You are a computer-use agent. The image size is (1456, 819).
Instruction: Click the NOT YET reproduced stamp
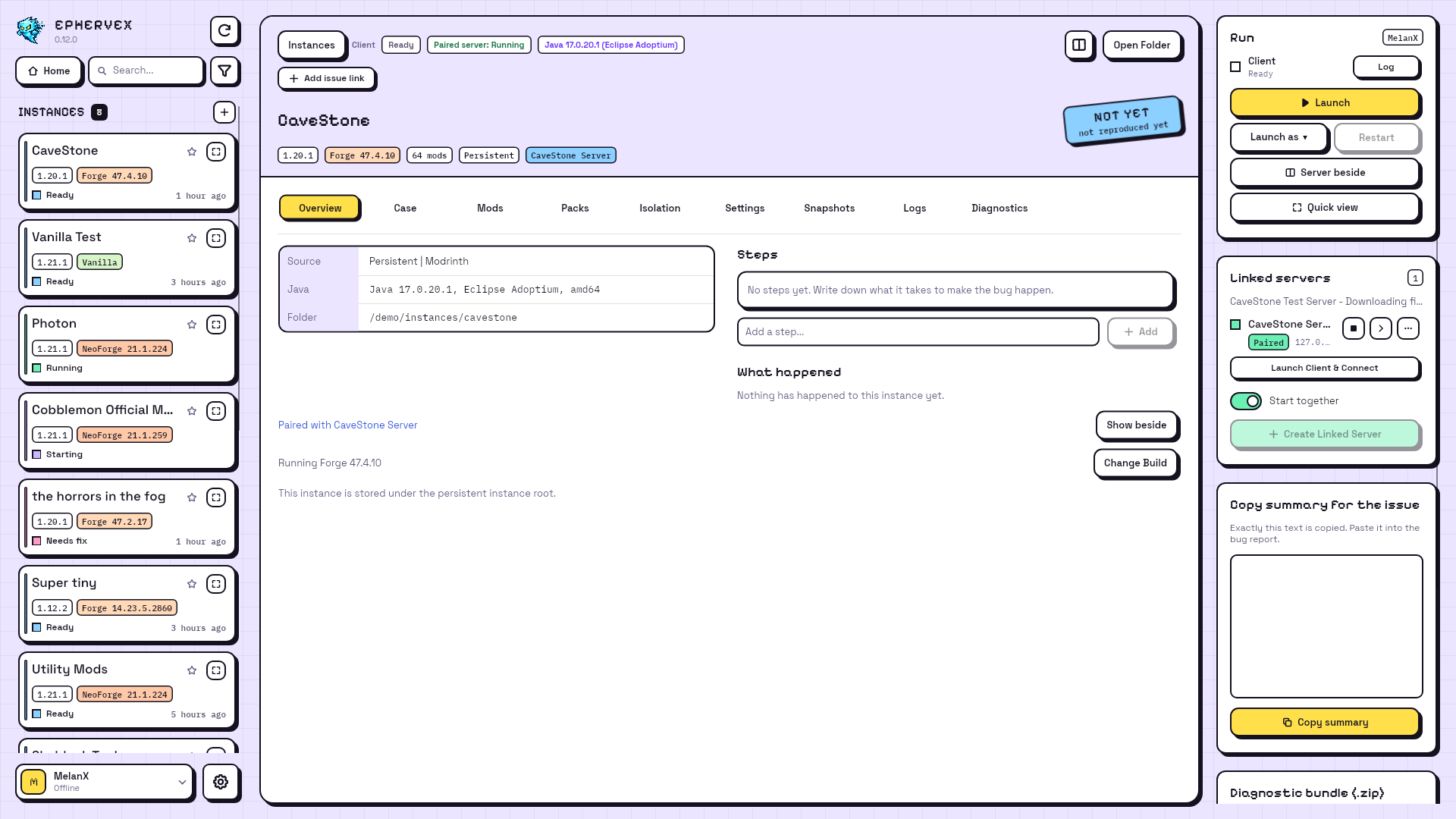(x=1122, y=120)
